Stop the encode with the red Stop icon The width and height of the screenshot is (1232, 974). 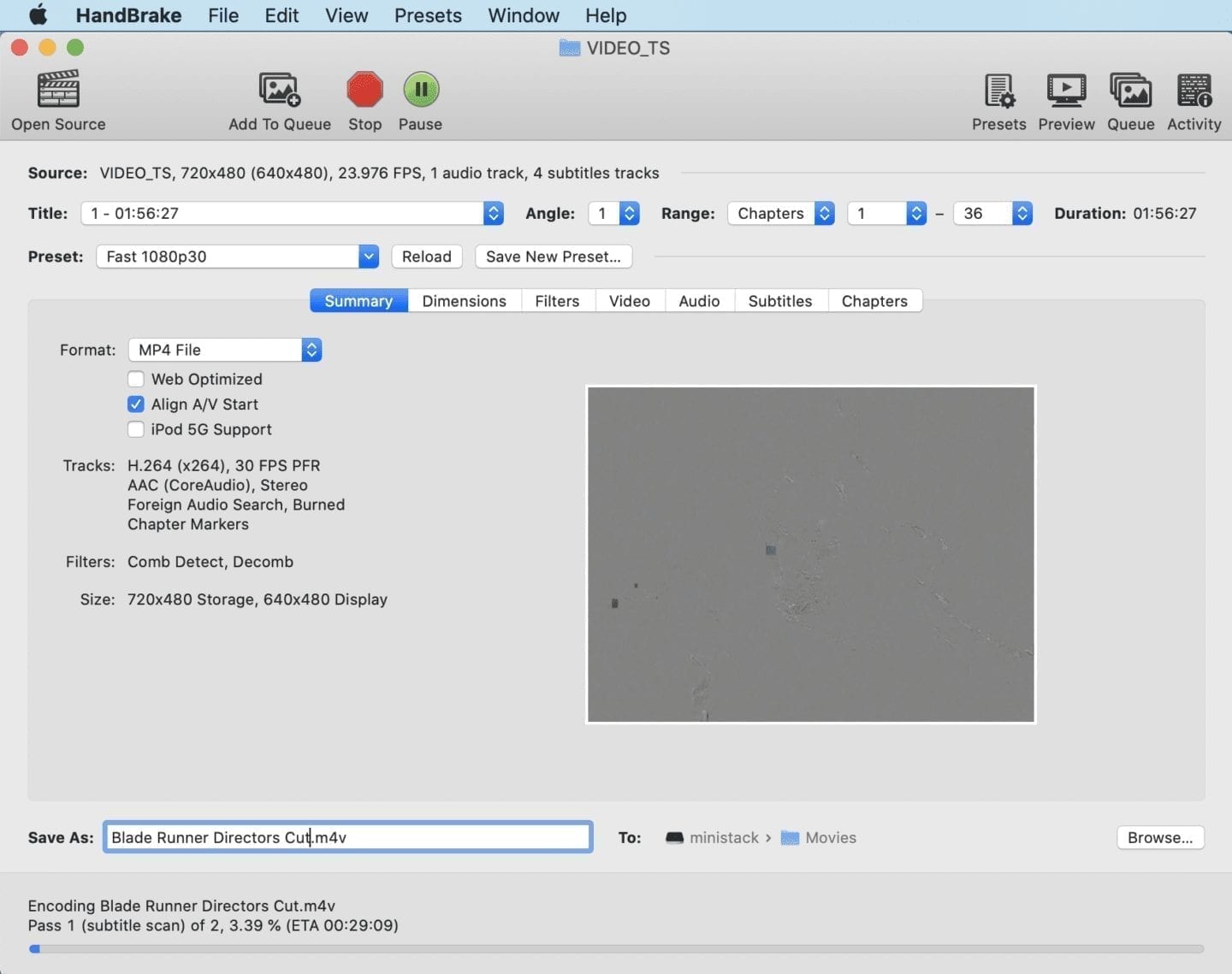click(364, 90)
